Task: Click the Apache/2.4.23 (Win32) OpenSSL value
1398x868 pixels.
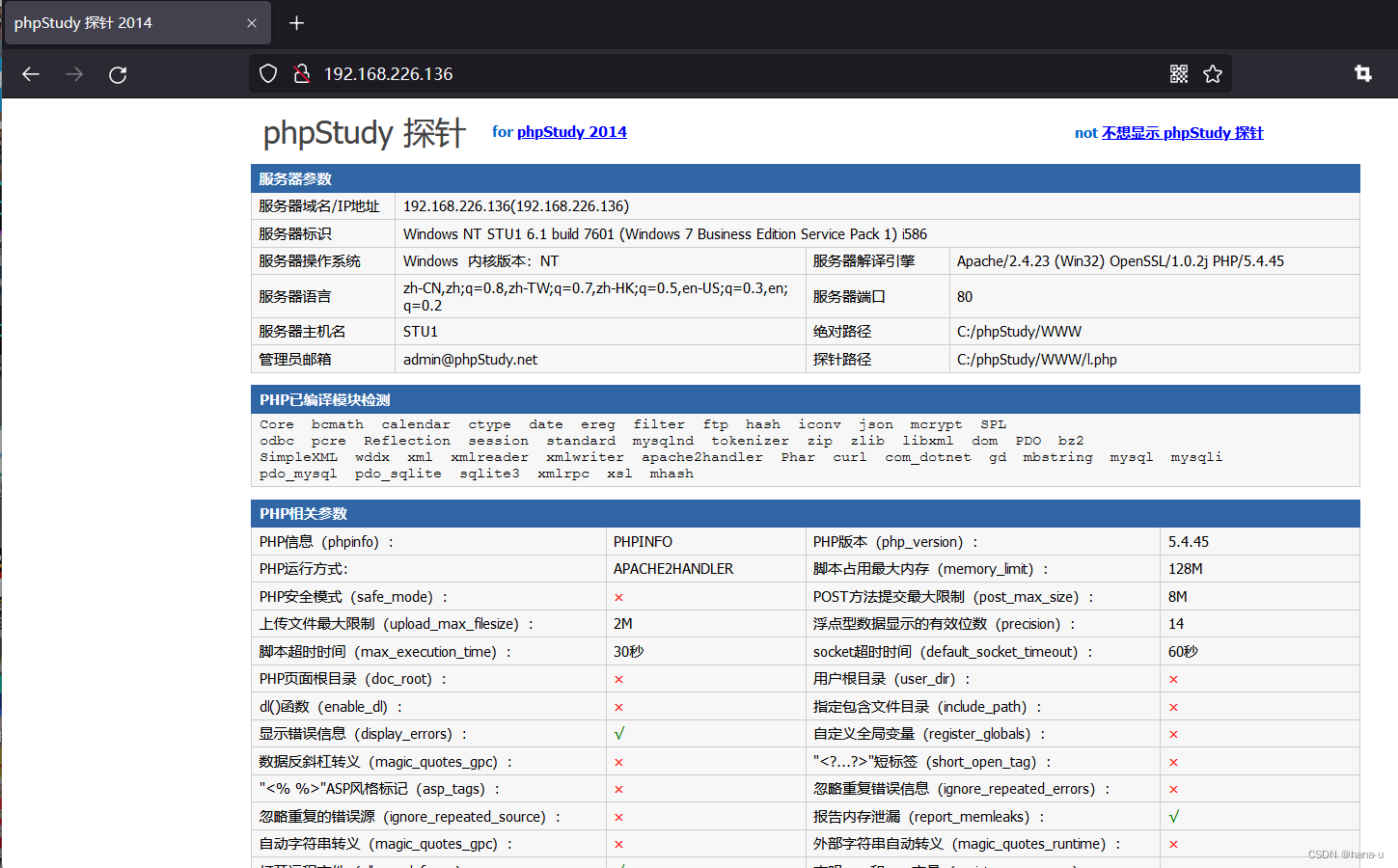Action: click(1120, 261)
